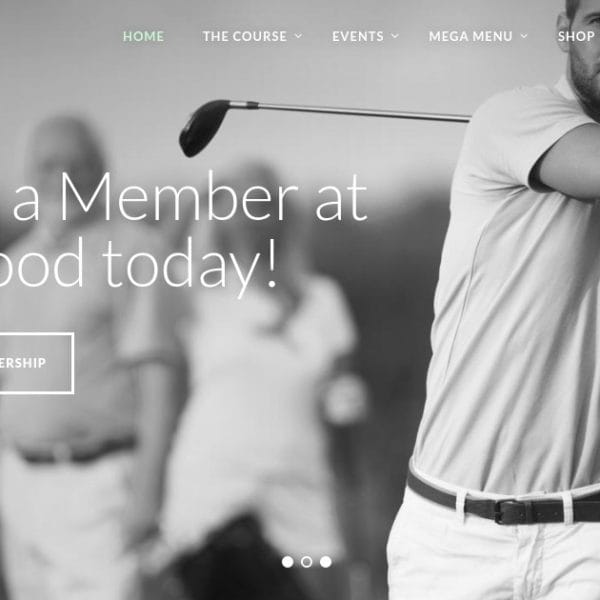
Task: Open the HOME navigation link
Action: pyautogui.click(x=143, y=36)
